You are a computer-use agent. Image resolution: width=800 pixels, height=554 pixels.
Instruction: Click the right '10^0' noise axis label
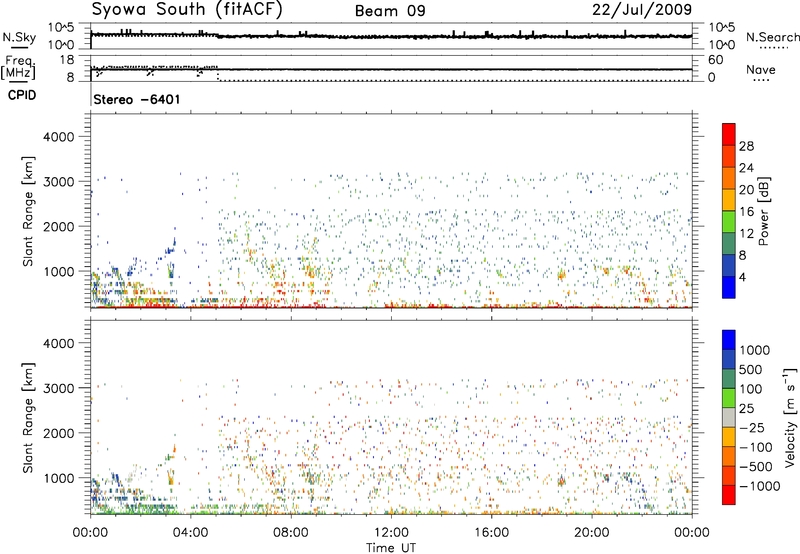(722, 45)
